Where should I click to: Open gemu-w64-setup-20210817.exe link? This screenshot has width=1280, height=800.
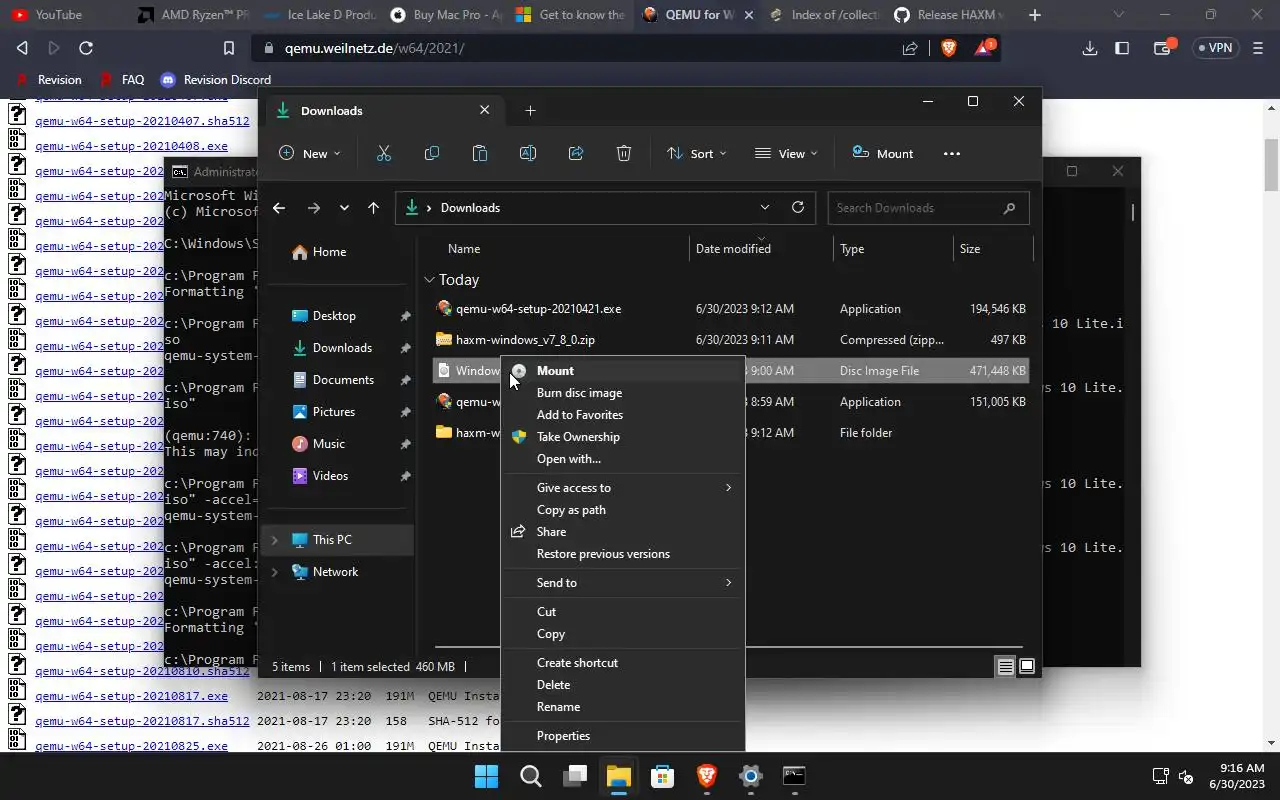[131, 696]
